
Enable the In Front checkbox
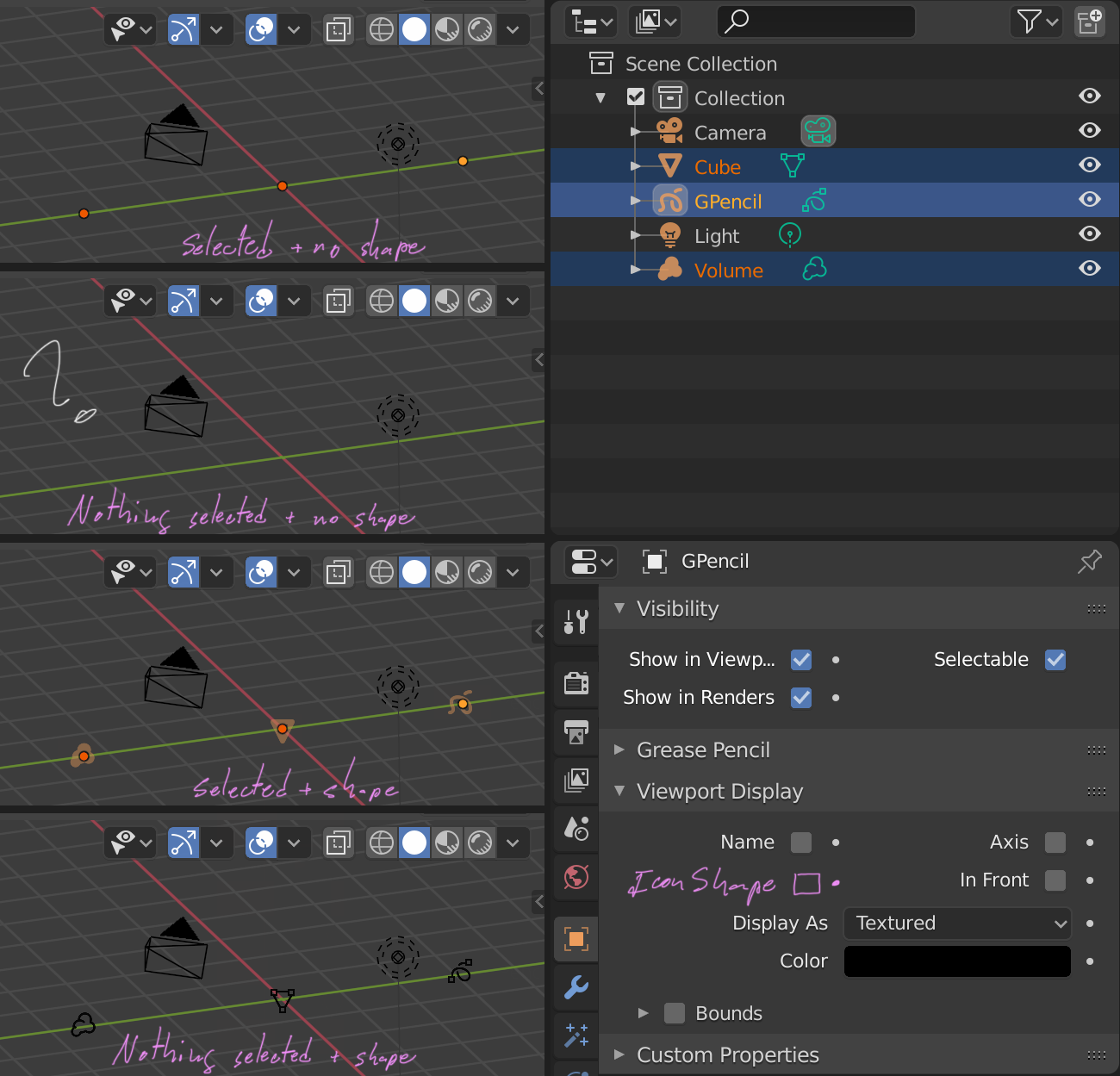[x=1055, y=880]
